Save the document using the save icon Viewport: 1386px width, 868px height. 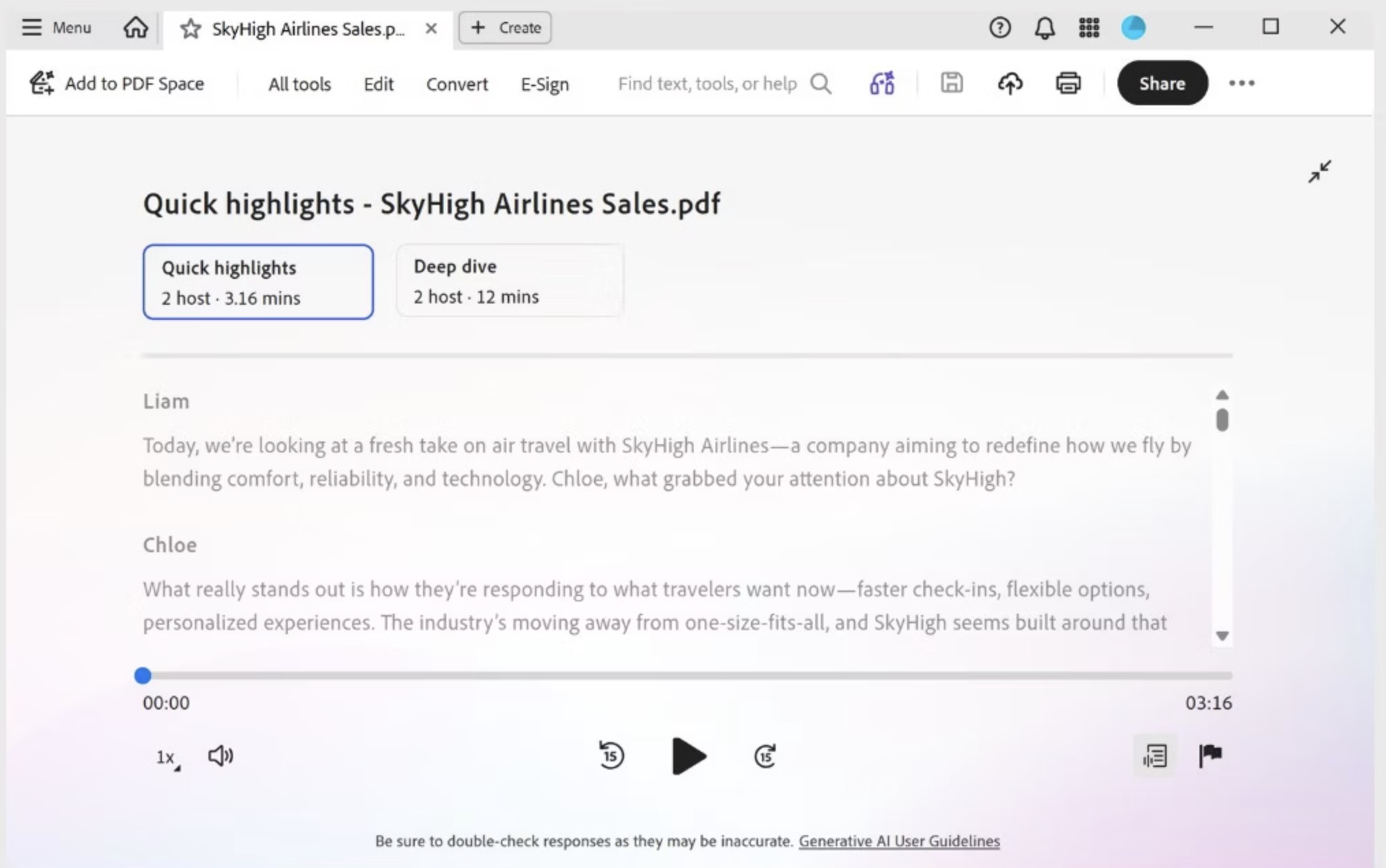coord(951,83)
